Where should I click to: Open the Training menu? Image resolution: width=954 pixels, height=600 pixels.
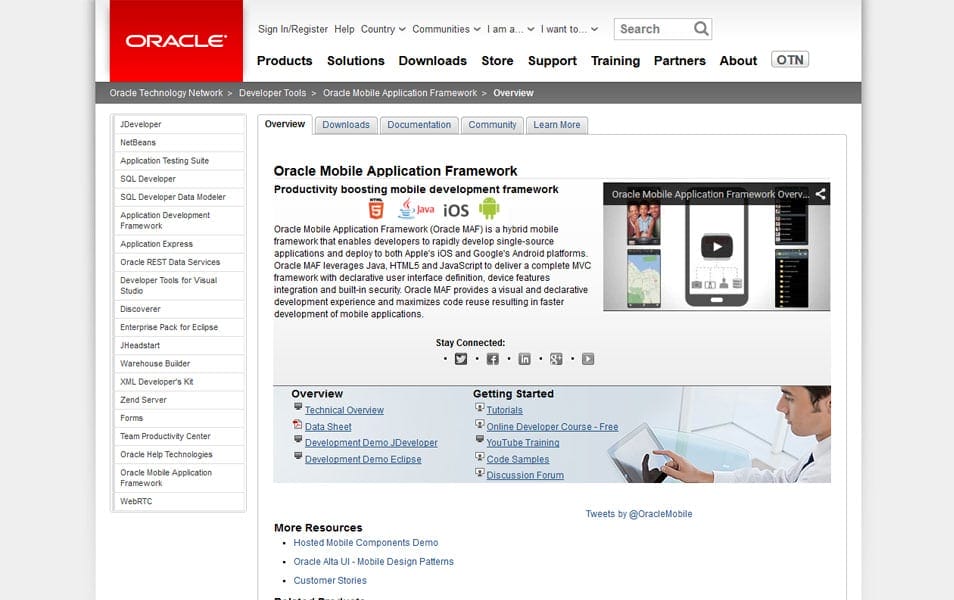pos(615,61)
